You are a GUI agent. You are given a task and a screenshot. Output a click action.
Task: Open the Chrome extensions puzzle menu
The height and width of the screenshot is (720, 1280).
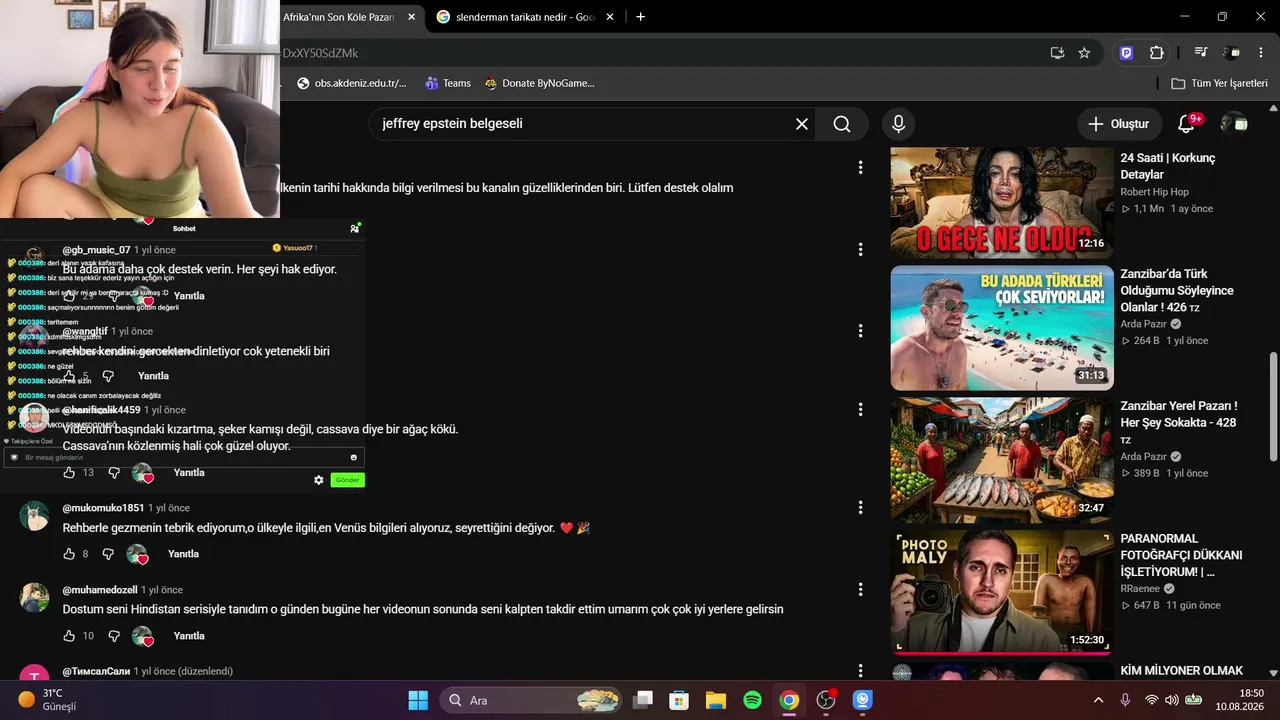tap(1156, 53)
